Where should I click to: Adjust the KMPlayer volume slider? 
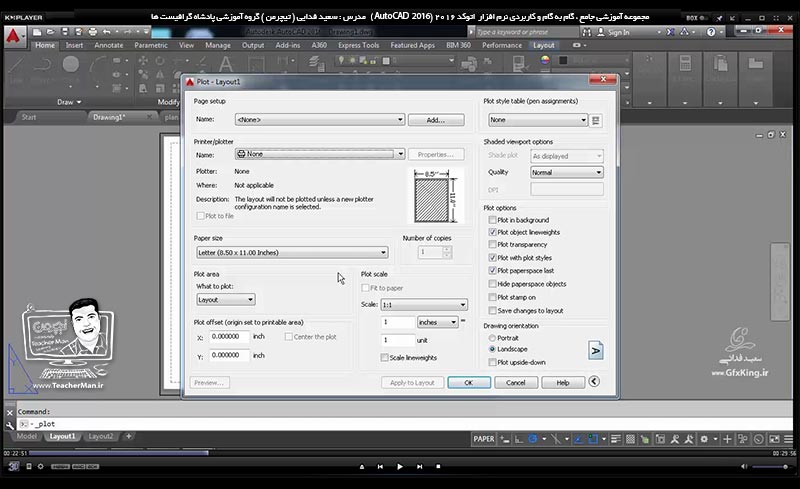pyautogui.click(x=770, y=467)
